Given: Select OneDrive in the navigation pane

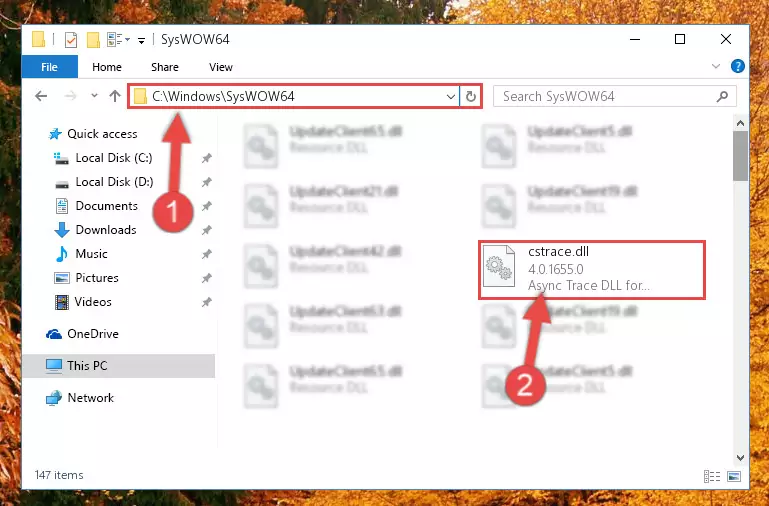Looking at the screenshot, I should pos(93,334).
